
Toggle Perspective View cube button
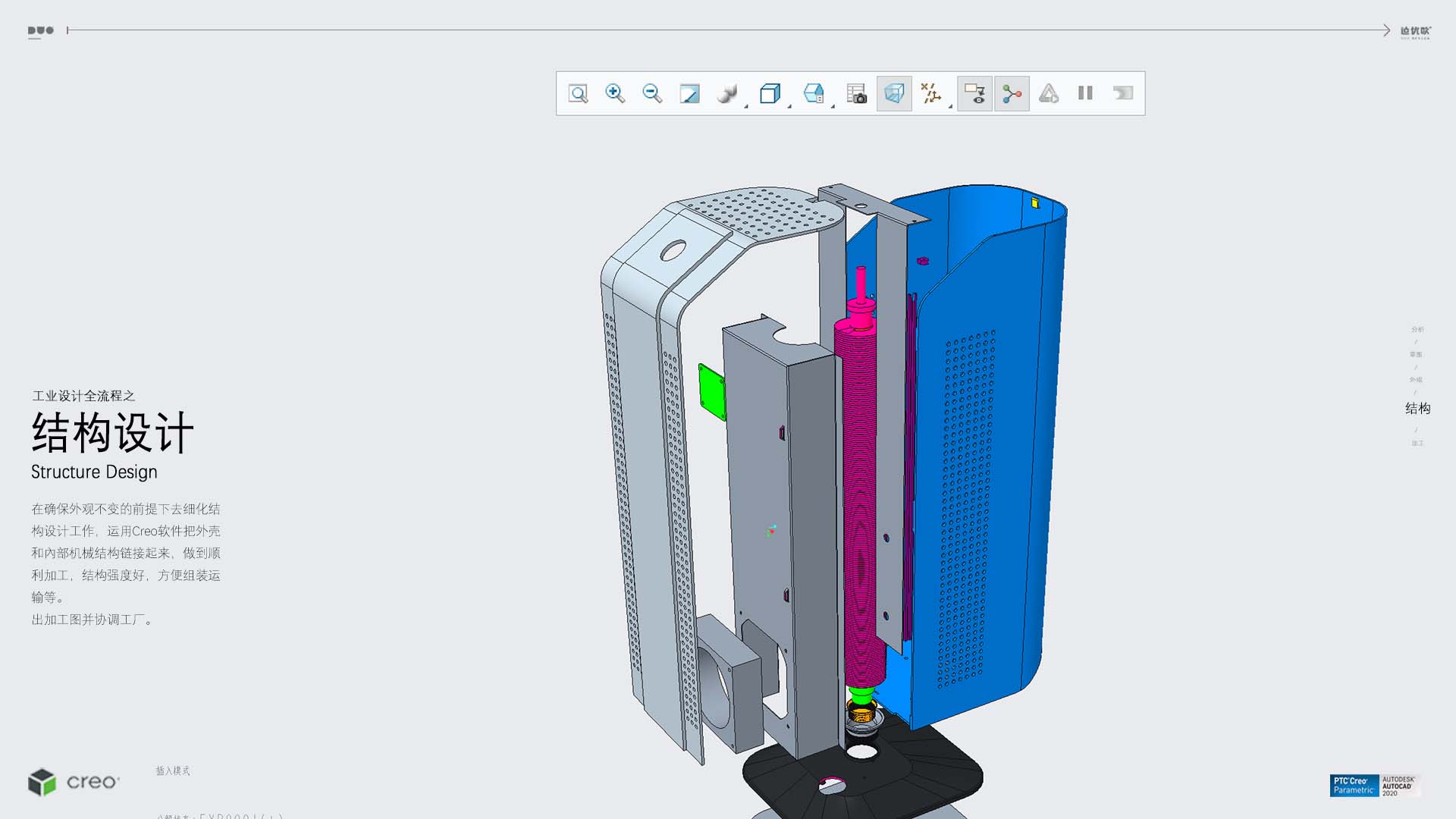pyautogui.click(x=894, y=93)
